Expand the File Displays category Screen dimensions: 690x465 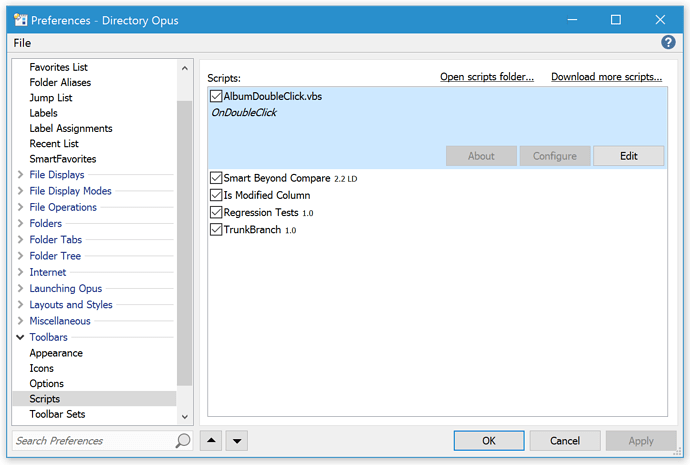[x=20, y=175]
